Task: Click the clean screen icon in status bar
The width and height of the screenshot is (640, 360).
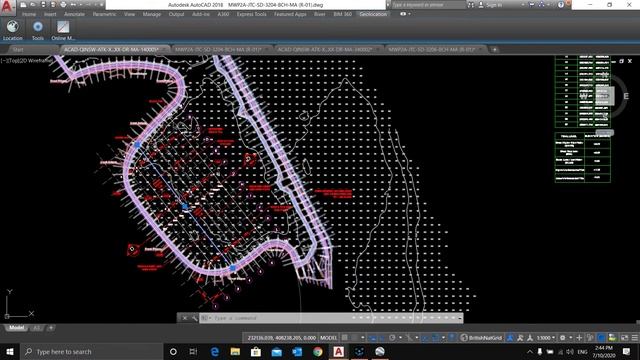Action: click(x=624, y=338)
